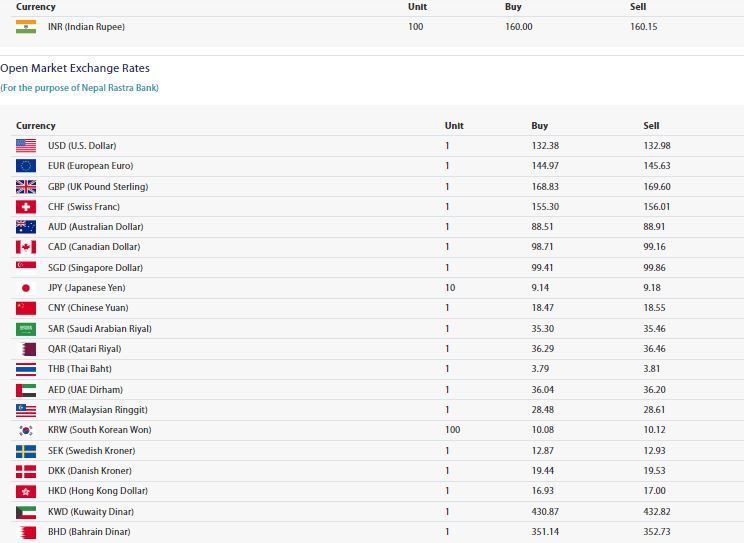
Task: Click the Indian flag icon beside INR
Action: click(x=26, y=27)
